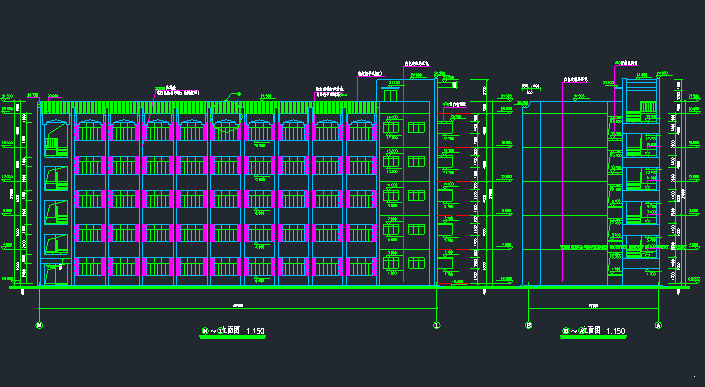Click the green leader circle above the roof parapet
Viewport: 705px width, 387px height.
pyautogui.click(x=239, y=94)
